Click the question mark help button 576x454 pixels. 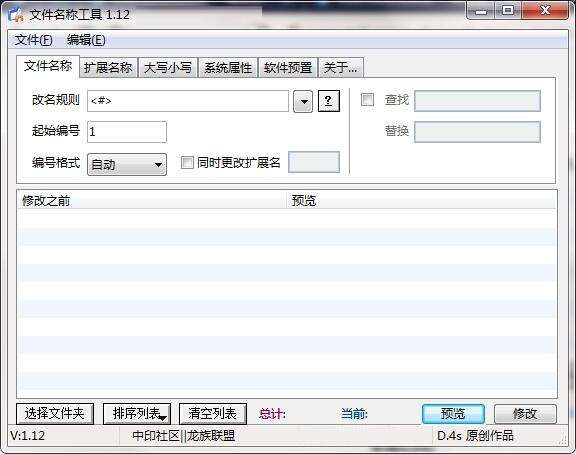tap(328, 101)
